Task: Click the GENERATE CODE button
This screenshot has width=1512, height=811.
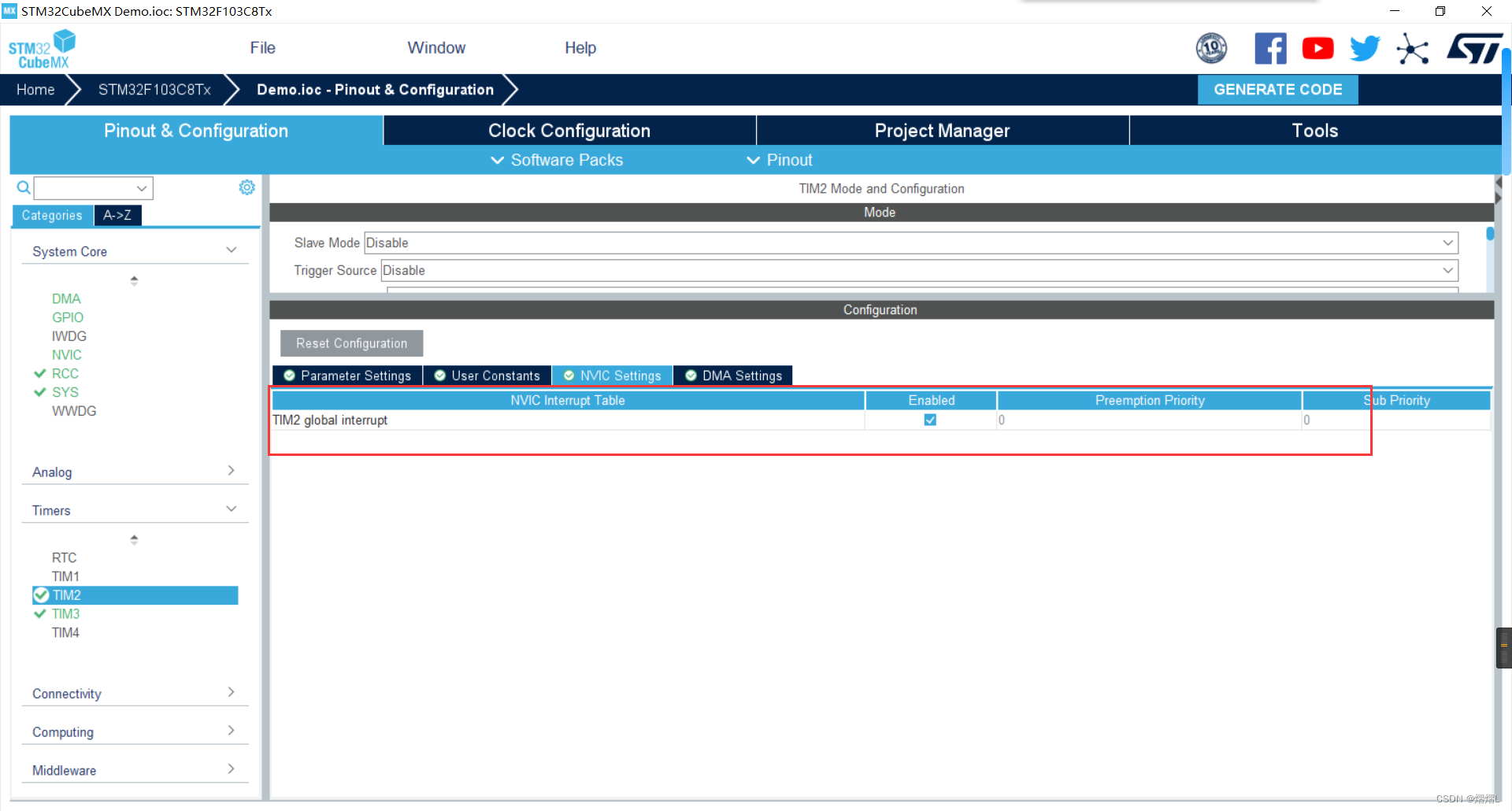Action: click(1277, 90)
